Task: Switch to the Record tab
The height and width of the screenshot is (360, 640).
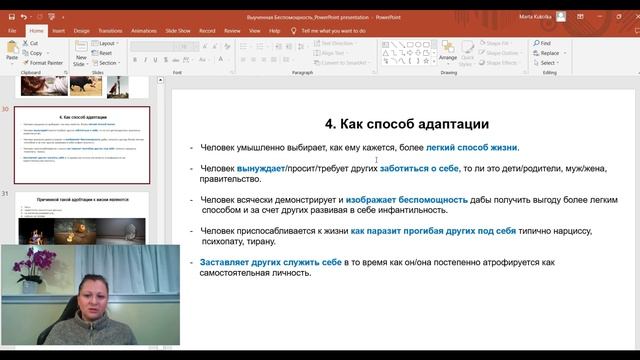Action: [x=207, y=31]
